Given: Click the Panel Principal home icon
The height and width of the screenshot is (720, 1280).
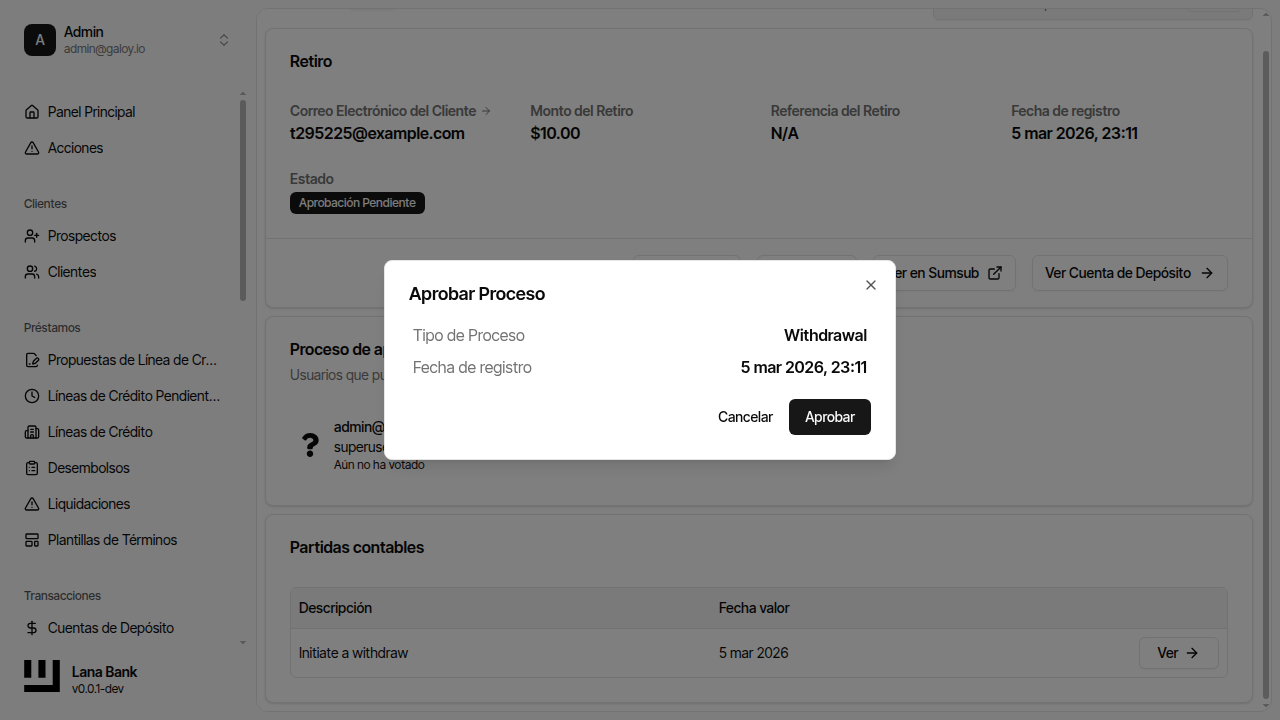Looking at the screenshot, I should 32,112.
